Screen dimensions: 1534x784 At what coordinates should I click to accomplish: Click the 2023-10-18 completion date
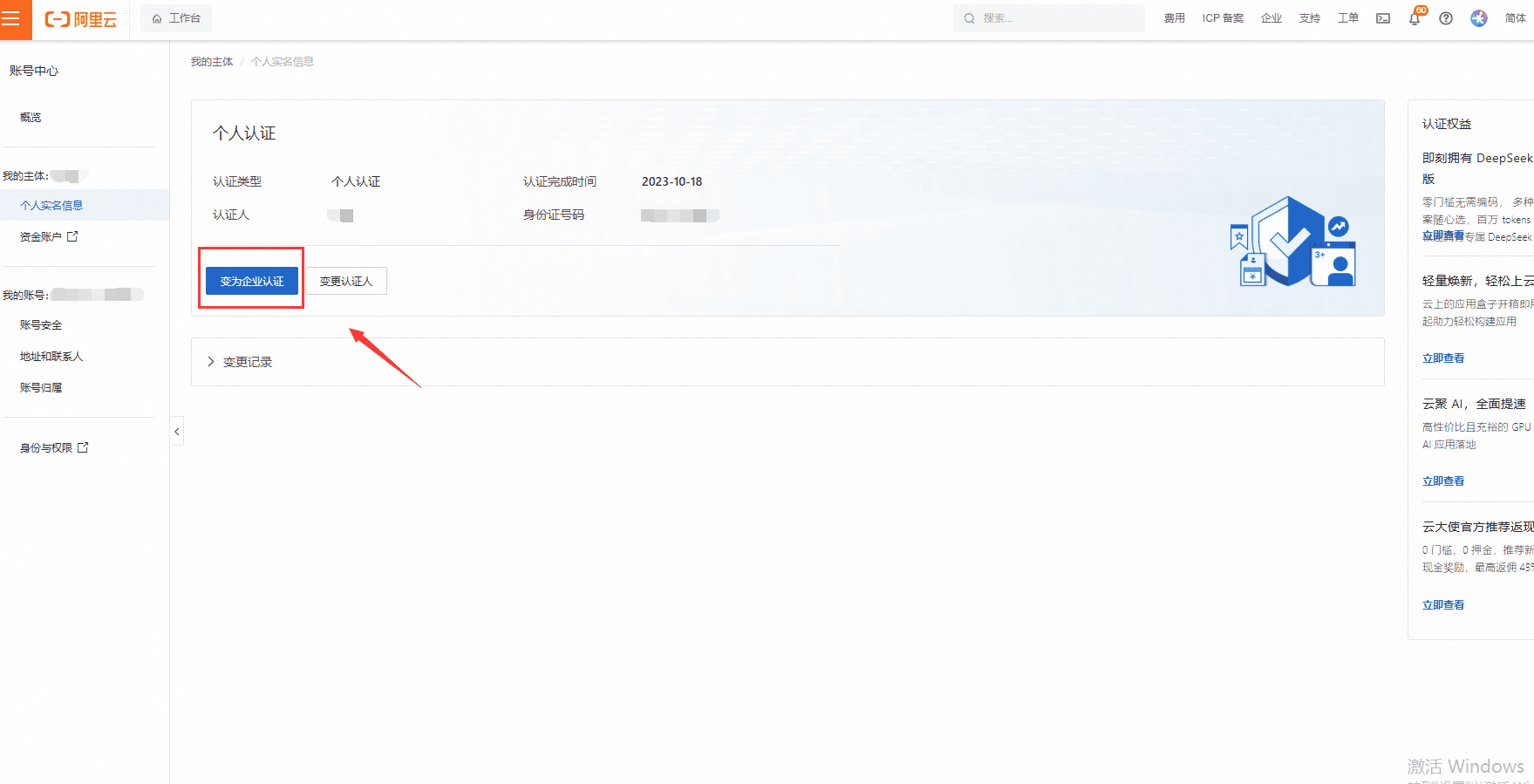[672, 181]
